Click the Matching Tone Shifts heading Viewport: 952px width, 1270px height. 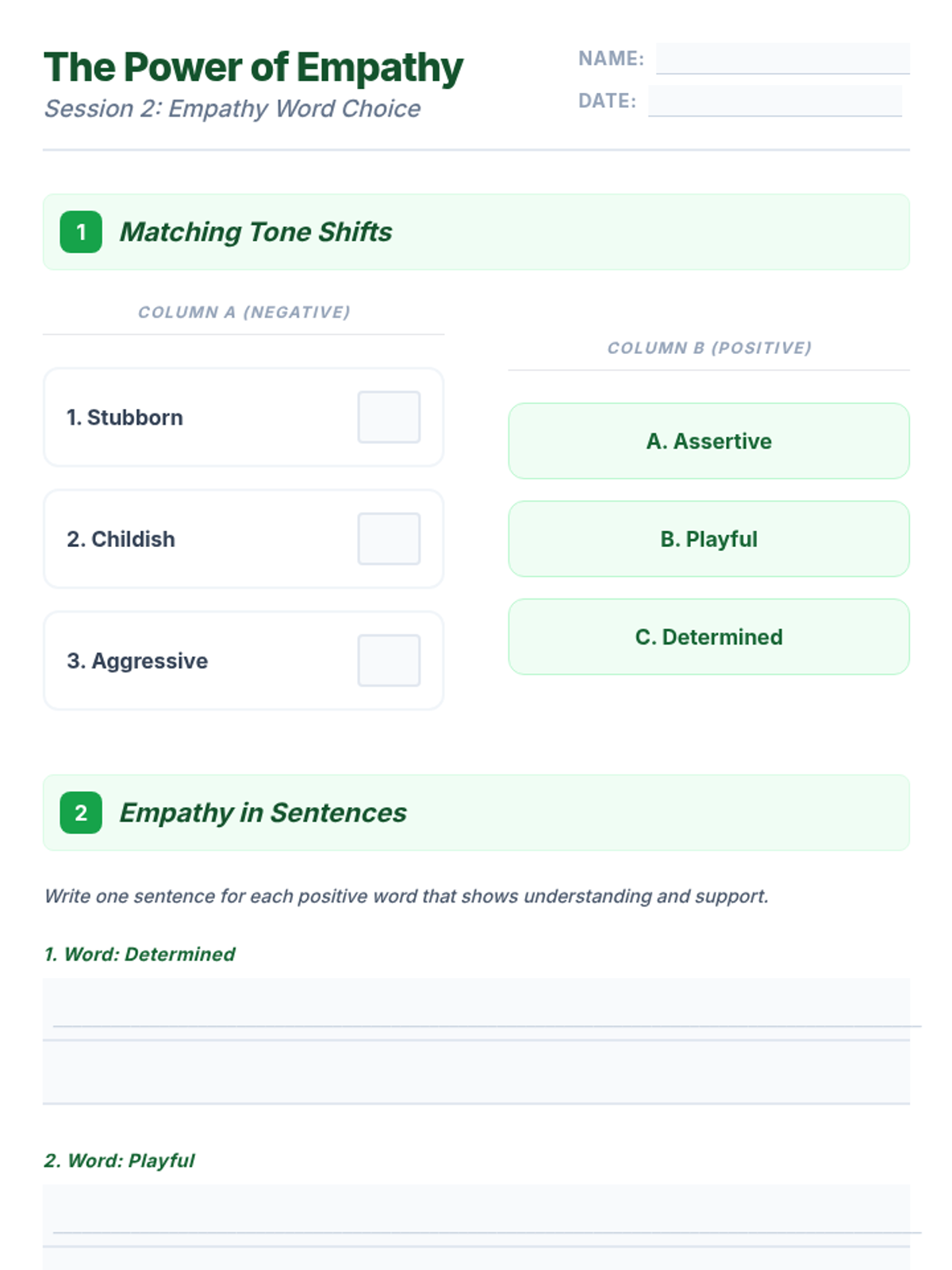click(255, 232)
